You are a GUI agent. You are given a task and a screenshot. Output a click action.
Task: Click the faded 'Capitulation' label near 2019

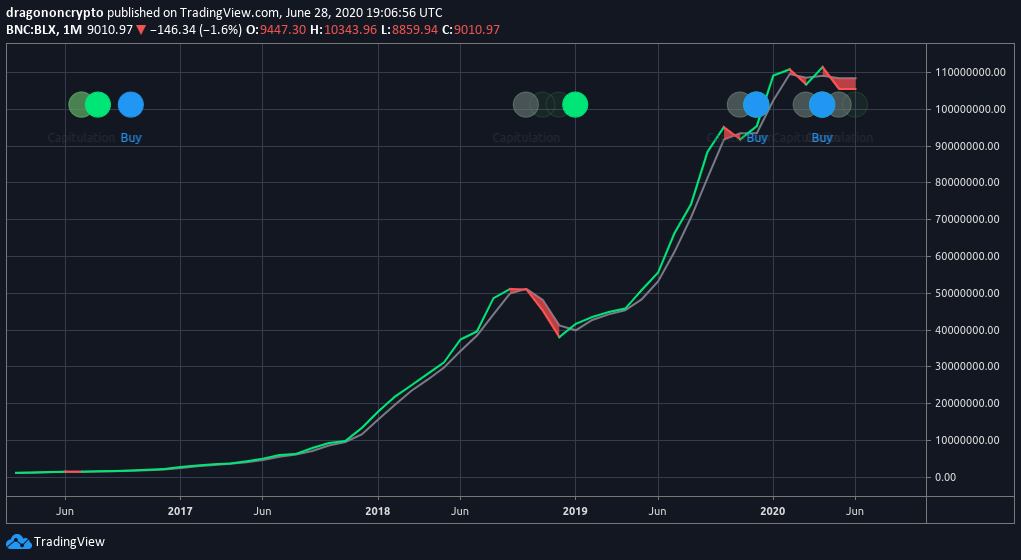click(526, 137)
